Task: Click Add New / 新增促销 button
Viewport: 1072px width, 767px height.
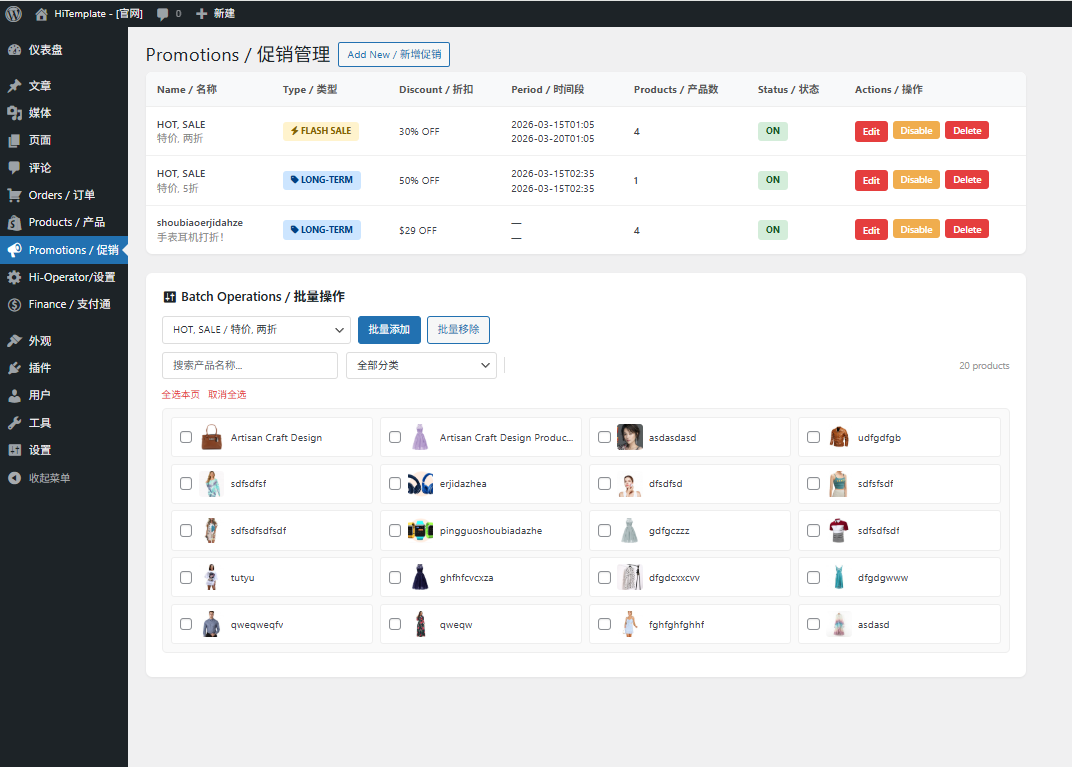Action: [393, 55]
